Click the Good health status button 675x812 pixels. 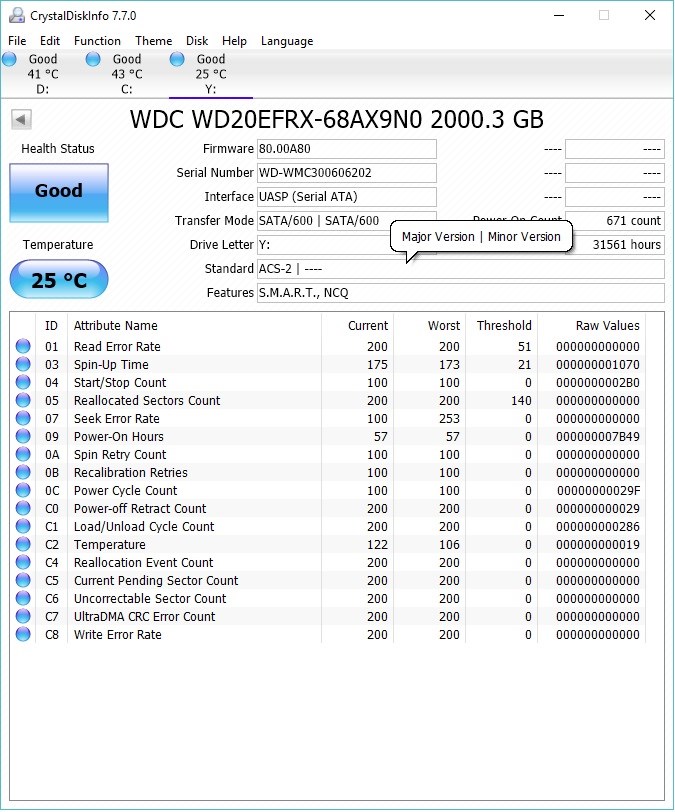coord(59,193)
